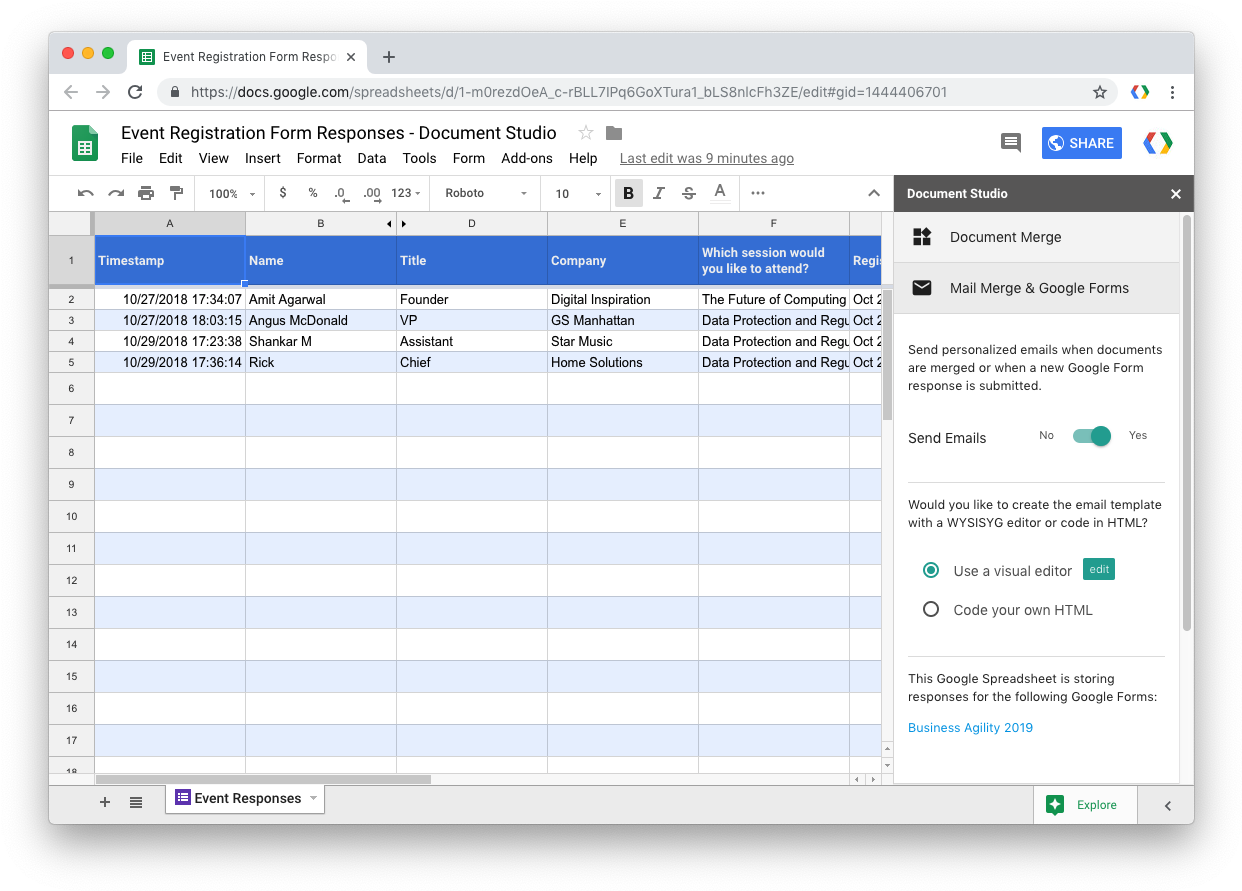Screen dimensions: 1242x891
Task: Apply bold formatting with the B icon
Action: [628, 193]
